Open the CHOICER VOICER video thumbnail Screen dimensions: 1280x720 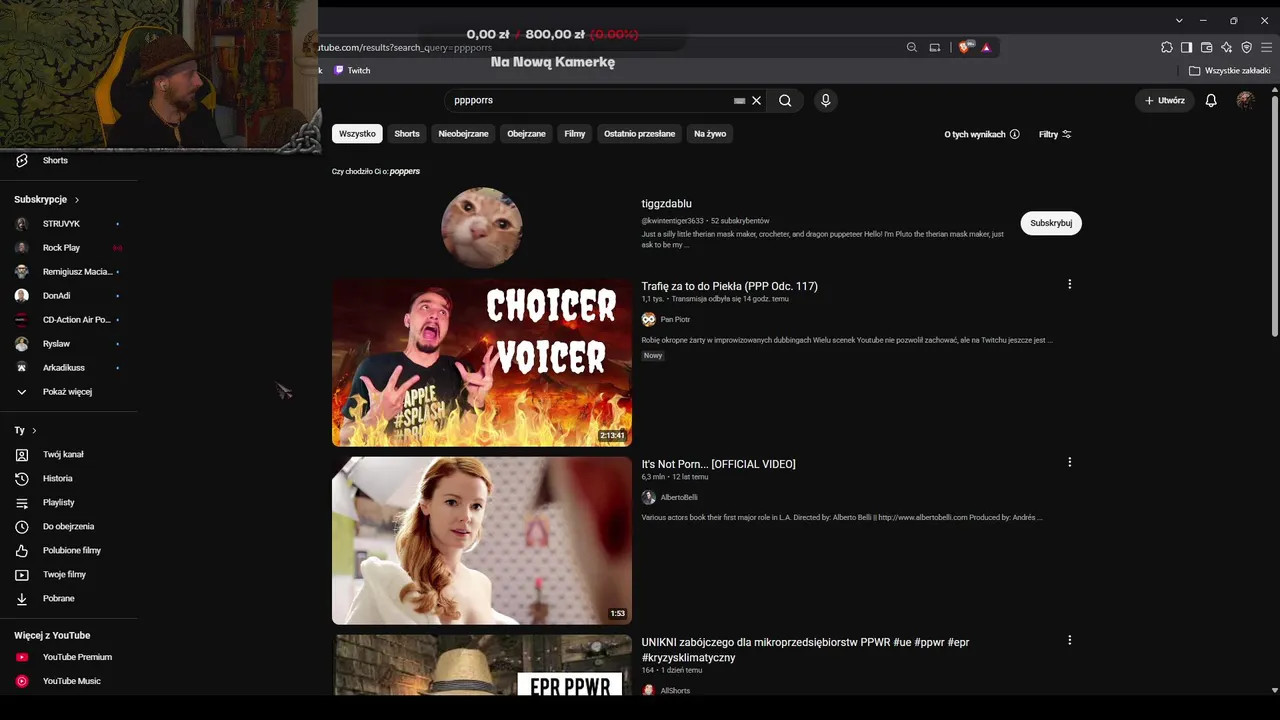click(x=482, y=363)
